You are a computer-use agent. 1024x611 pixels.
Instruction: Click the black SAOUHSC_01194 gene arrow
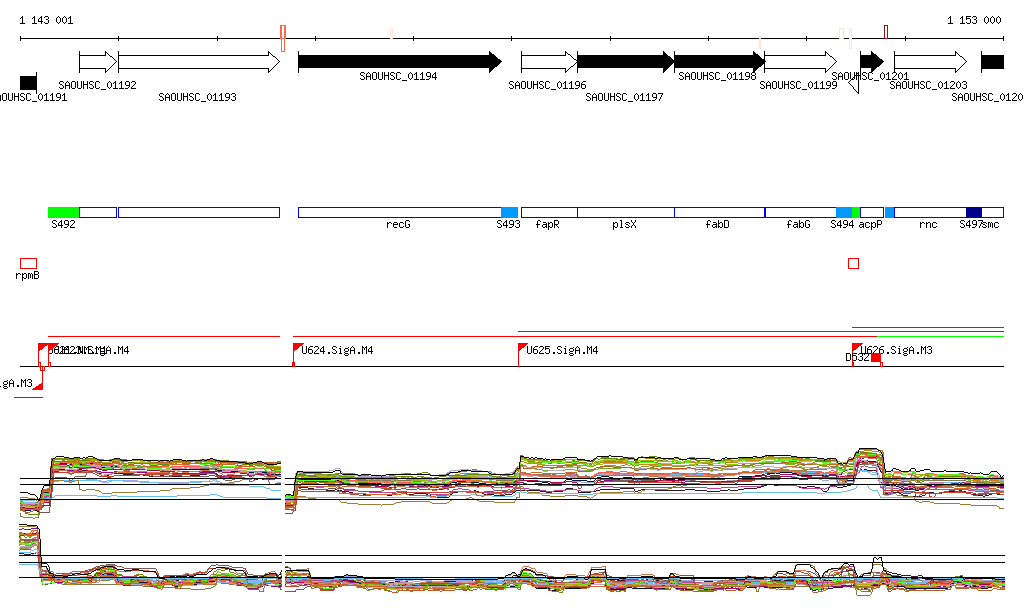coord(399,62)
